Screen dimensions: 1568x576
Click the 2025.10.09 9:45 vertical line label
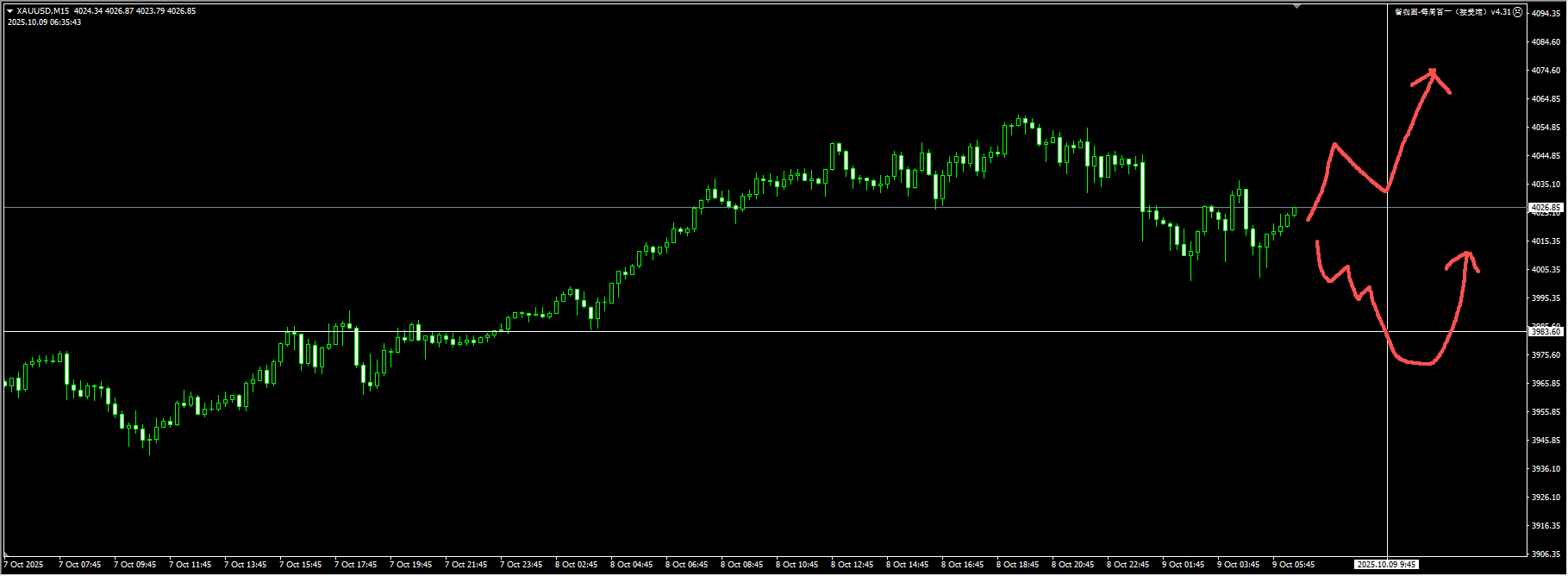[x=1386, y=565]
